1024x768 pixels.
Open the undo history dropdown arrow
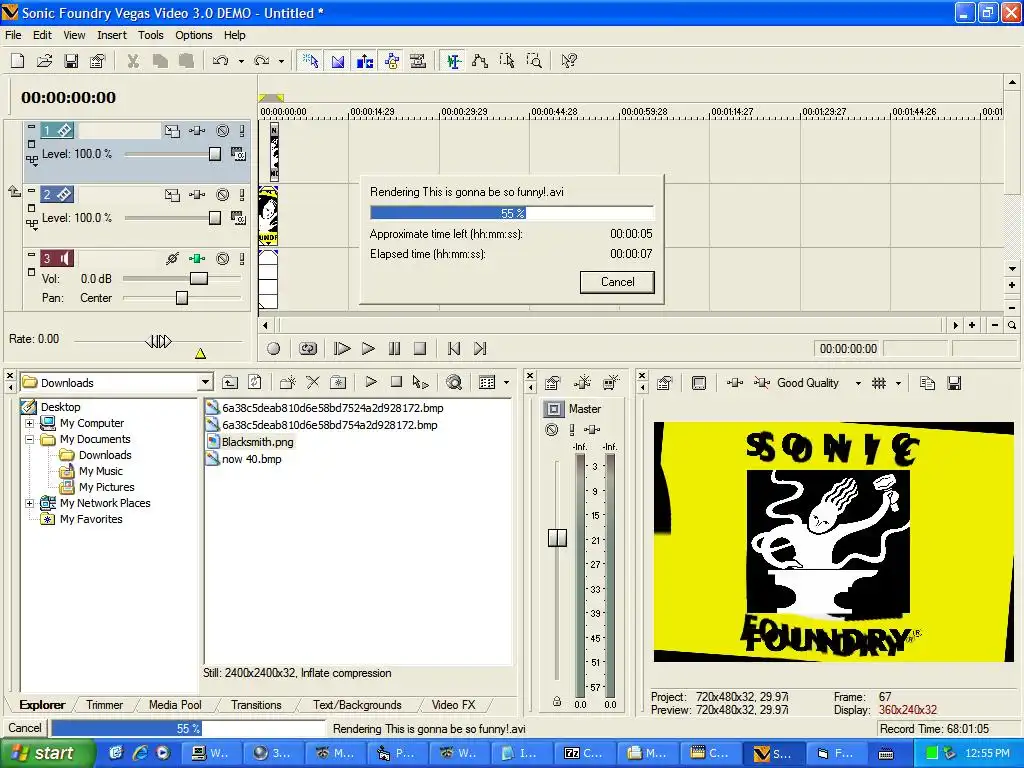[x=241, y=61]
